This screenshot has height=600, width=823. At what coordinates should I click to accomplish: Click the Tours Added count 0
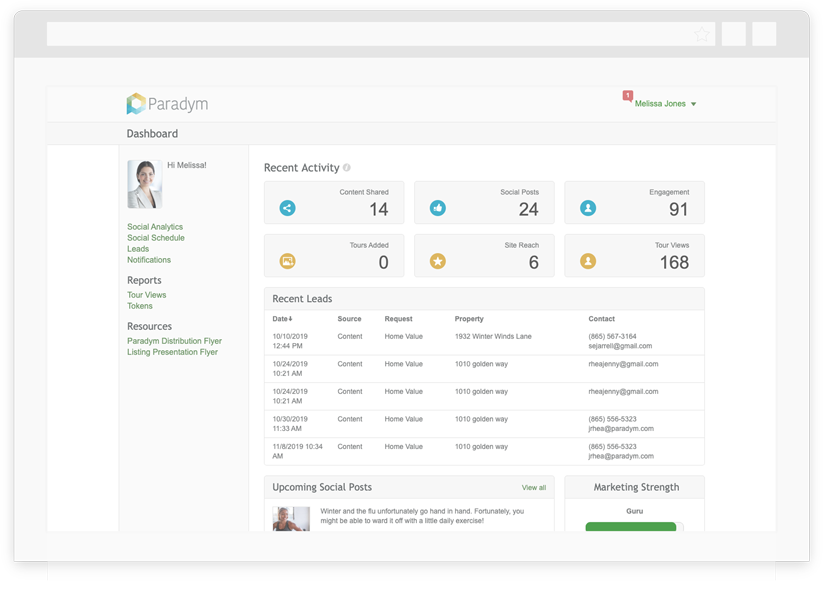(384, 262)
